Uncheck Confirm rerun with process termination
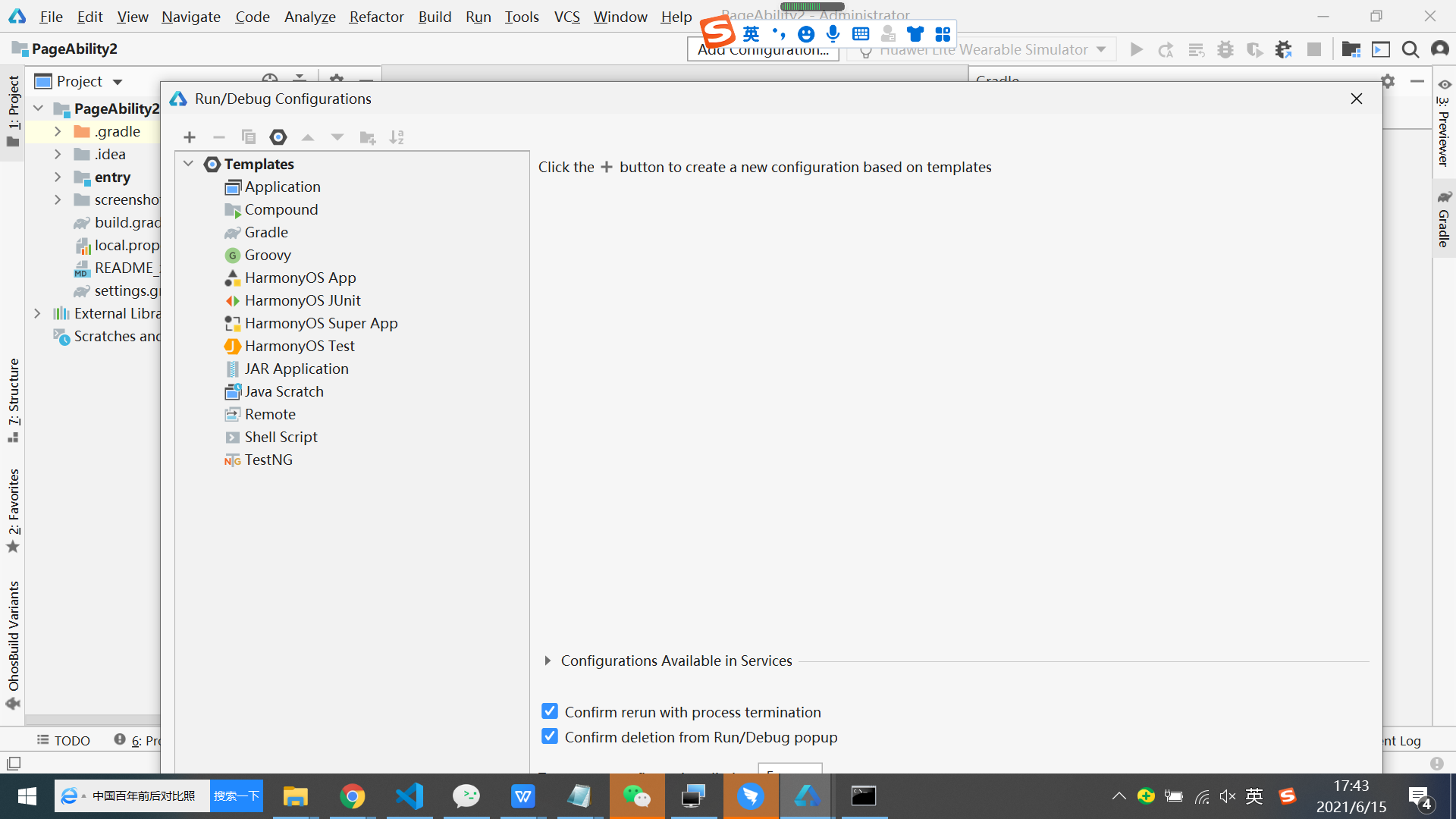 tap(550, 711)
